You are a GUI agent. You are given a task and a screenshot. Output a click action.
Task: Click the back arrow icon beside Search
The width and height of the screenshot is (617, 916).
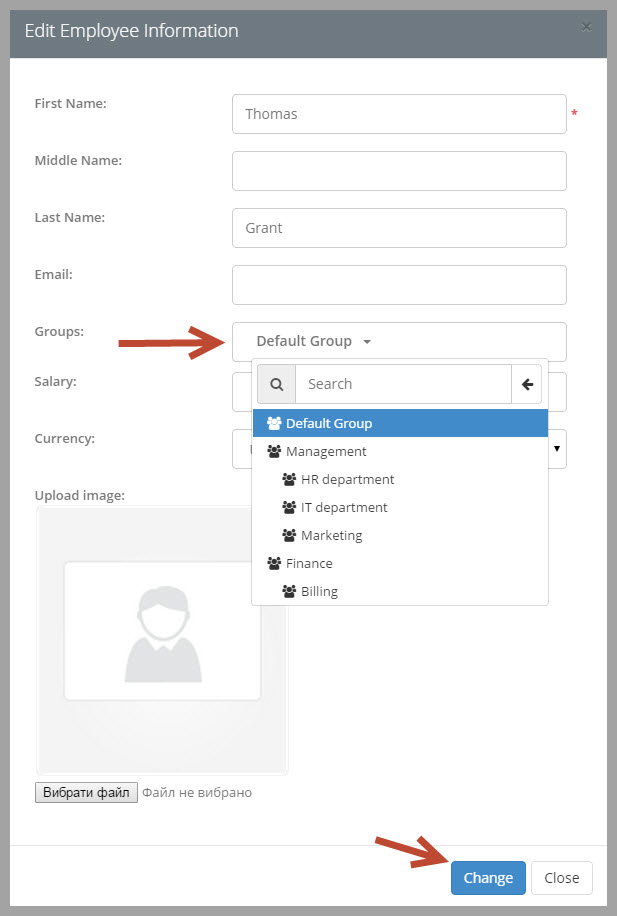coord(527,384)
